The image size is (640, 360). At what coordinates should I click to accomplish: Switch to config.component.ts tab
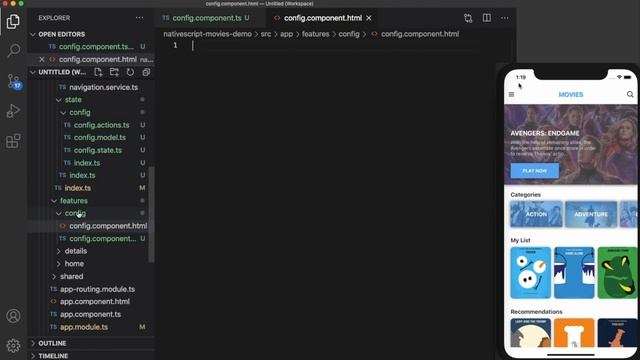(206, 18)
